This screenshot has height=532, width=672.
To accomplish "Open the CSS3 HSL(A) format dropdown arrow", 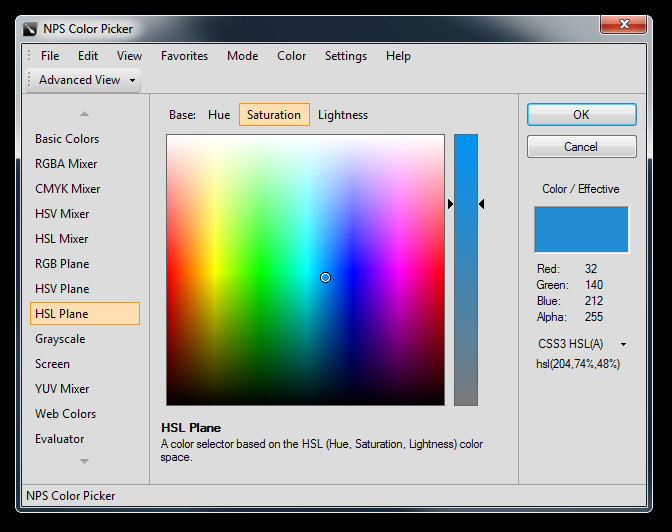I will 624,344.
